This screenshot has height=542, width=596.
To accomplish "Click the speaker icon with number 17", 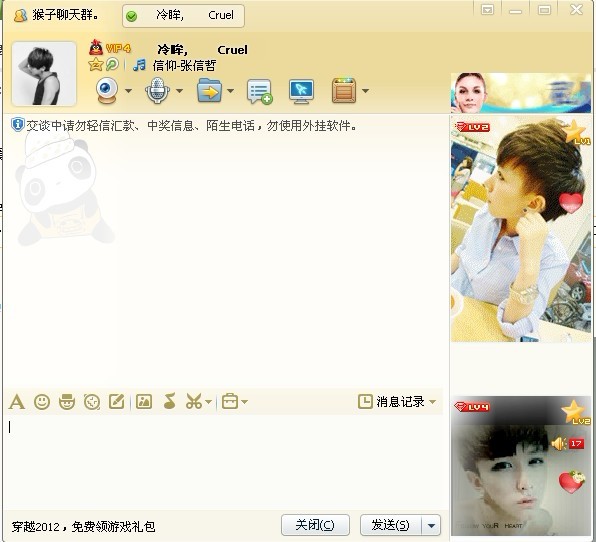I will pos(567,444).
